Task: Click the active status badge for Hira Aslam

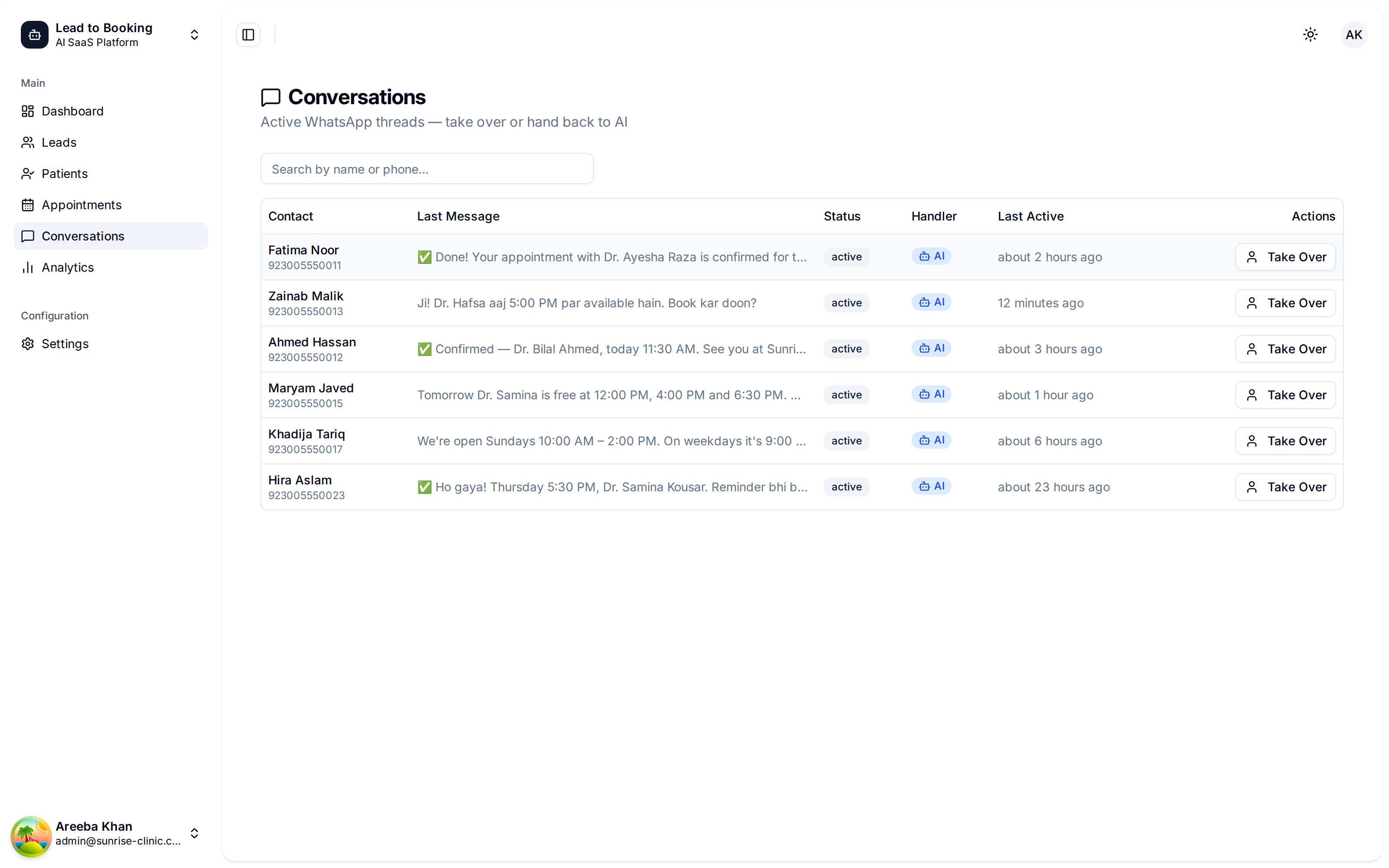Action: point(846,486)
